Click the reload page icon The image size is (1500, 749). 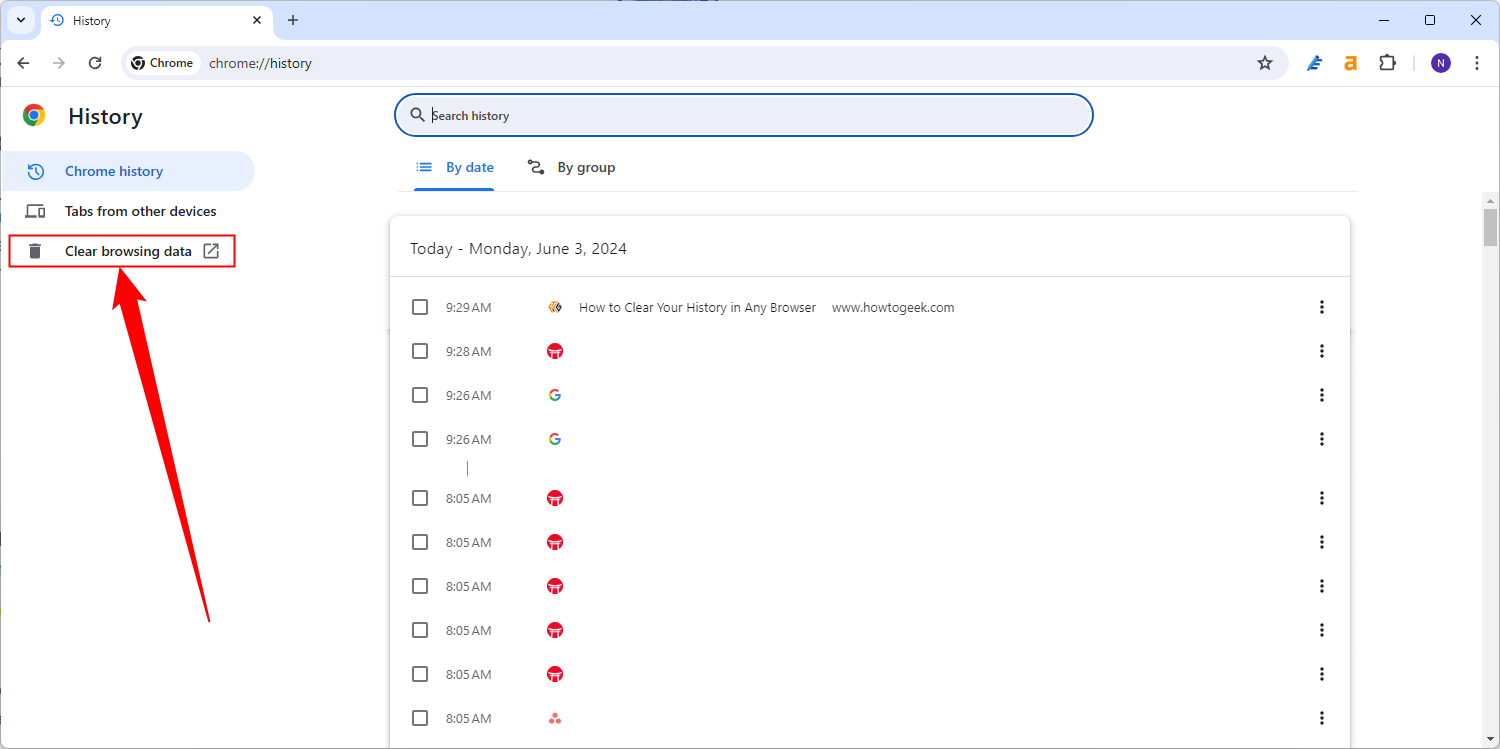[95, 63]
